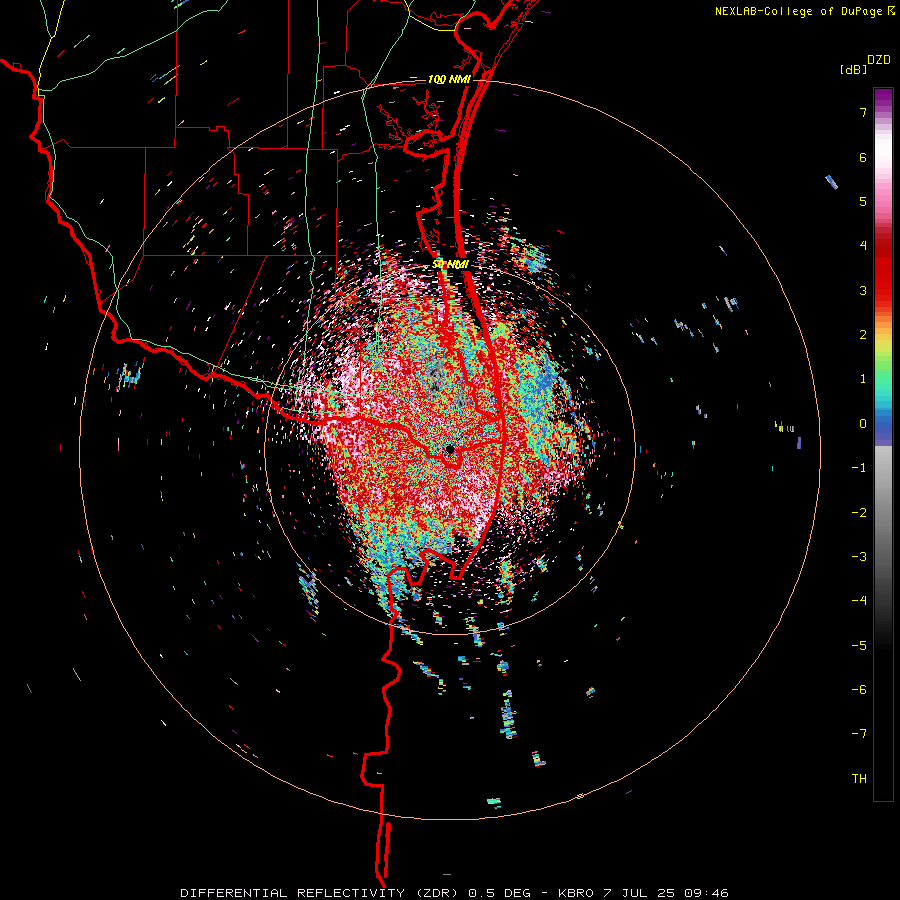Click the -4 value on color scale
Image resolution: width=900 pixels, height=900 pixels.
[x=859, y=601]
